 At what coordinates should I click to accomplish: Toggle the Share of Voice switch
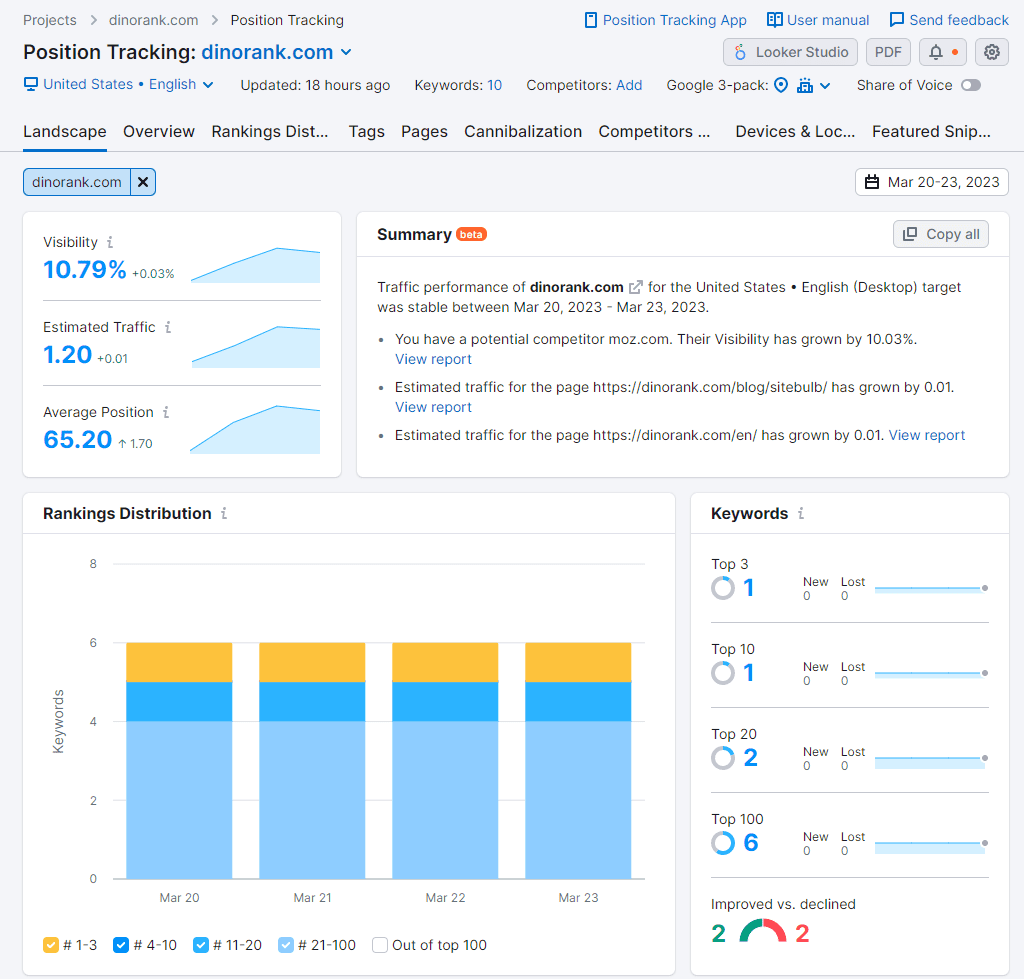pyautogui.click(x=971, y=85)
